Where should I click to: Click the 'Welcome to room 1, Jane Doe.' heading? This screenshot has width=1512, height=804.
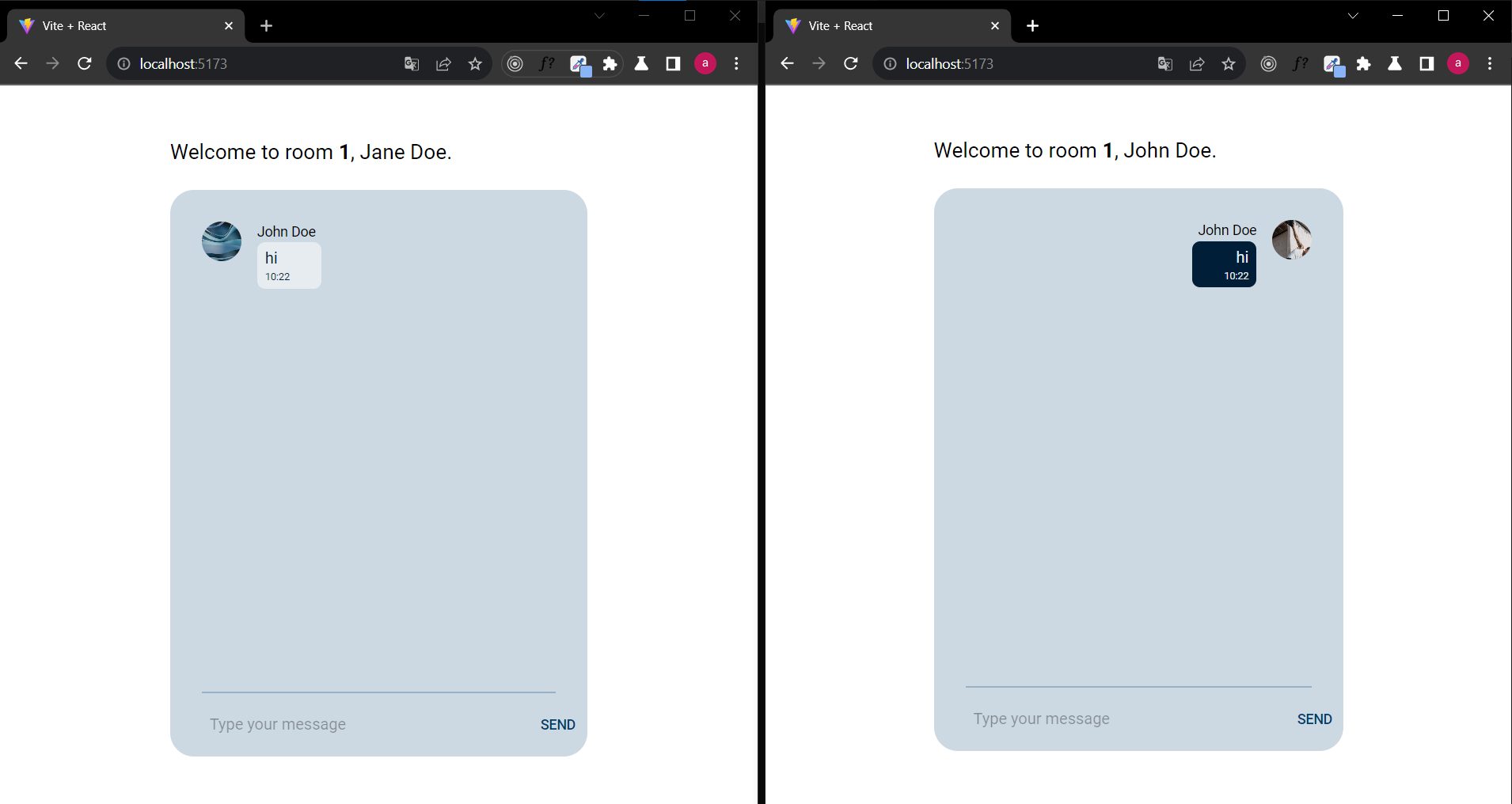pyautogui.click(x=311, y=152)
